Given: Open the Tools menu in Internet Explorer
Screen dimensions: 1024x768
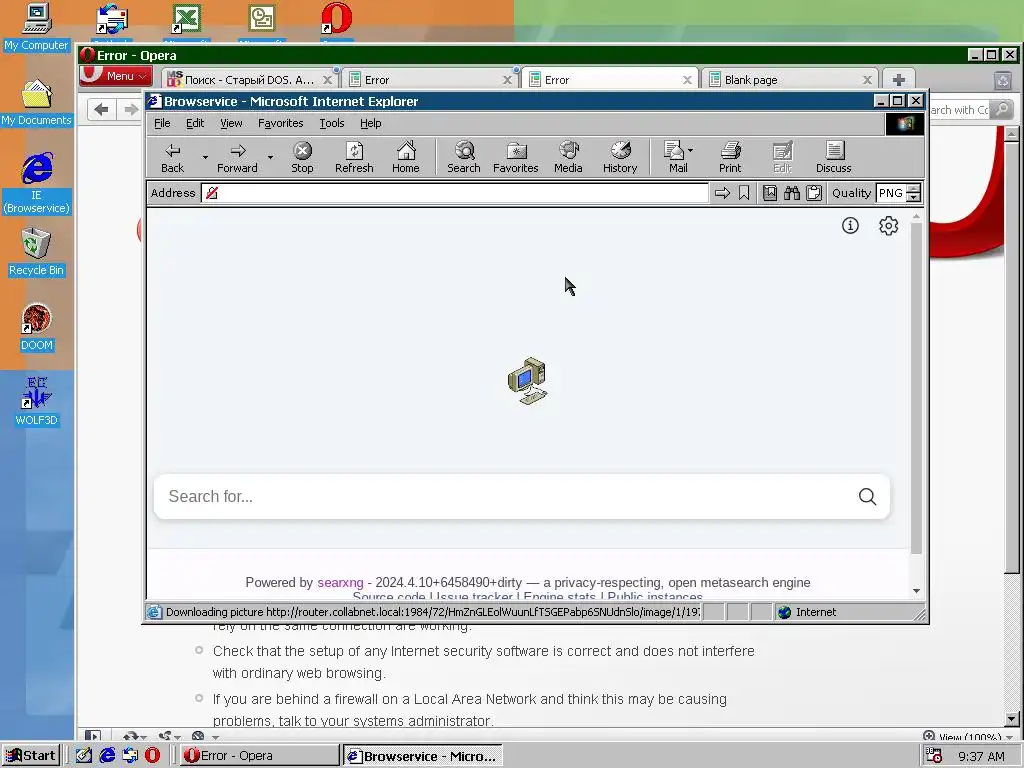Looking at the screenshot, I should (x=331, y=123).
